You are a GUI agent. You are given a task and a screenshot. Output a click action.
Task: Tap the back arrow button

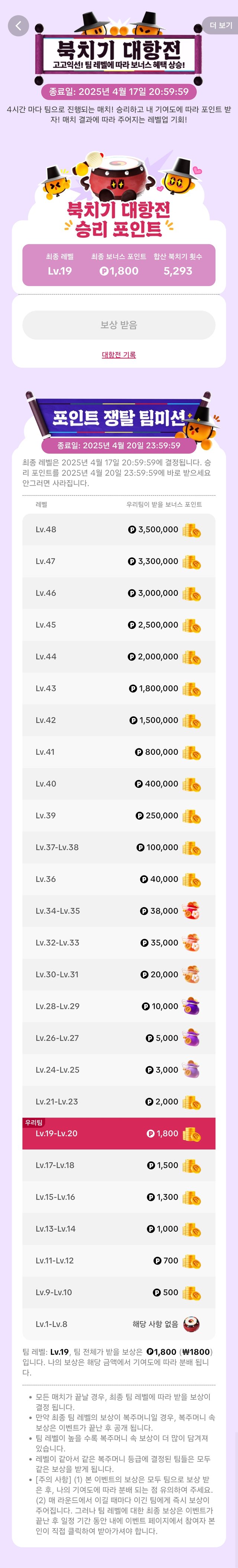pos(18,26)
